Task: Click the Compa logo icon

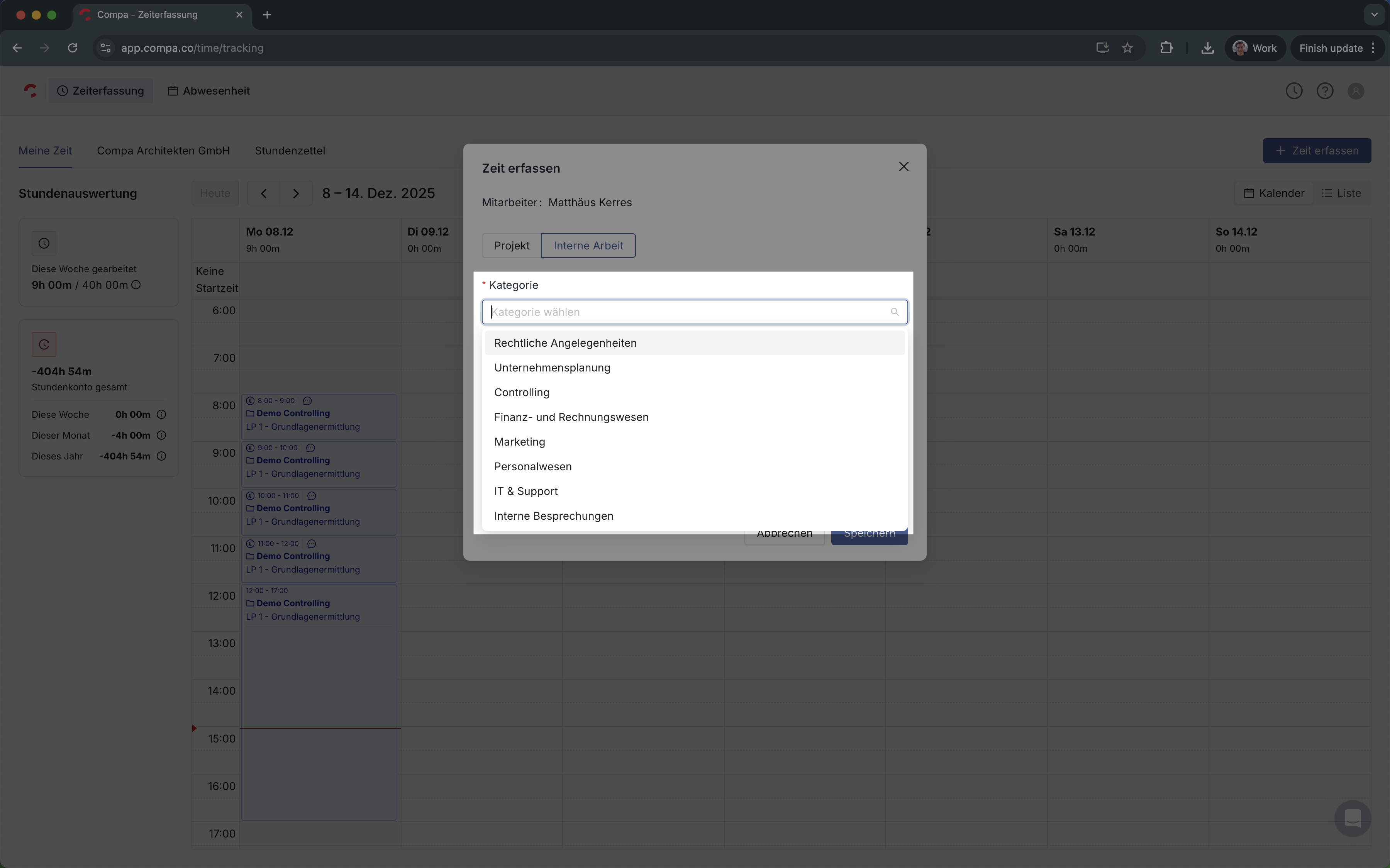Action: click(31, 91)
